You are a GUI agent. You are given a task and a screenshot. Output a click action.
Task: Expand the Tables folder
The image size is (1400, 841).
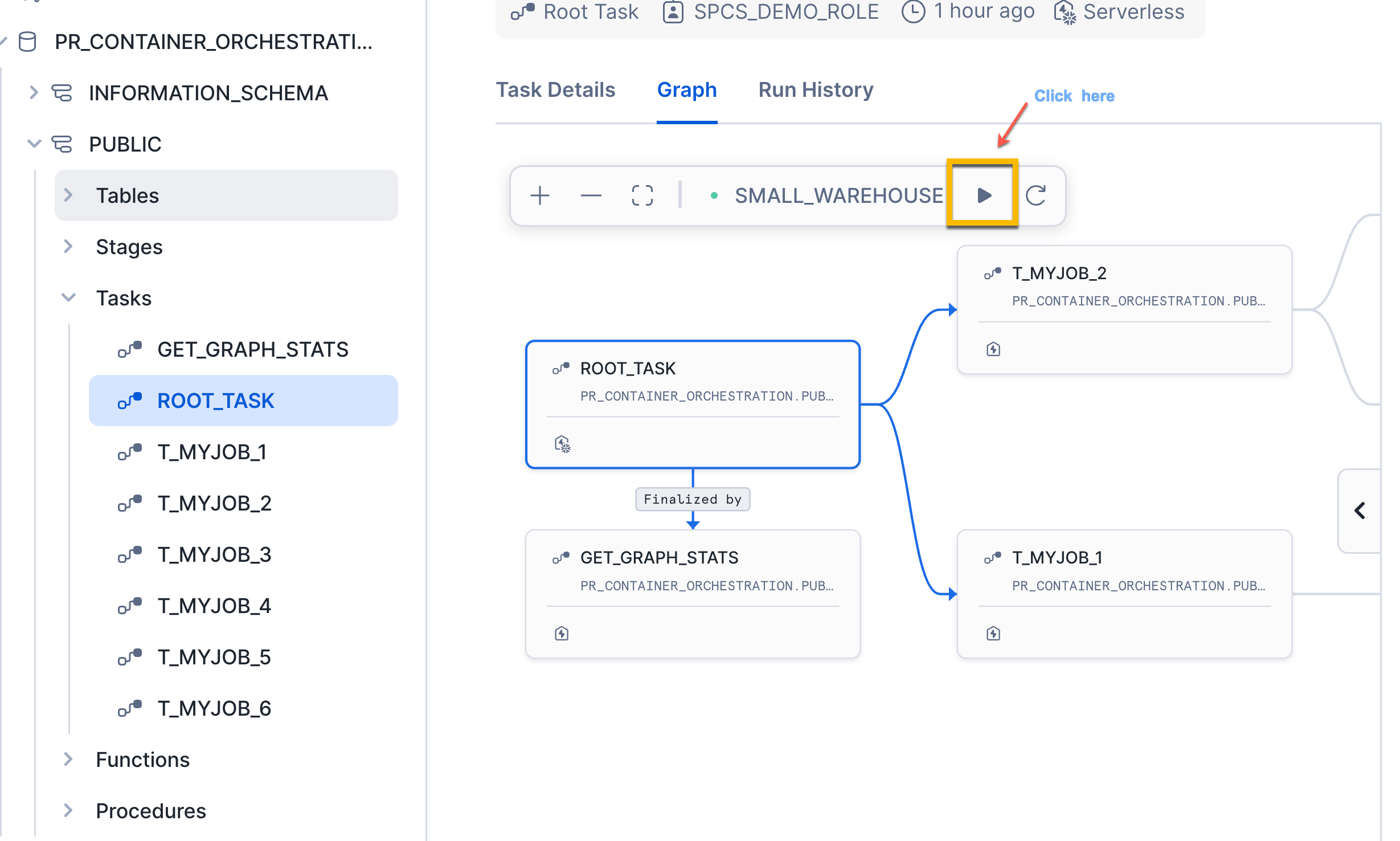click(x=68, y=195)
